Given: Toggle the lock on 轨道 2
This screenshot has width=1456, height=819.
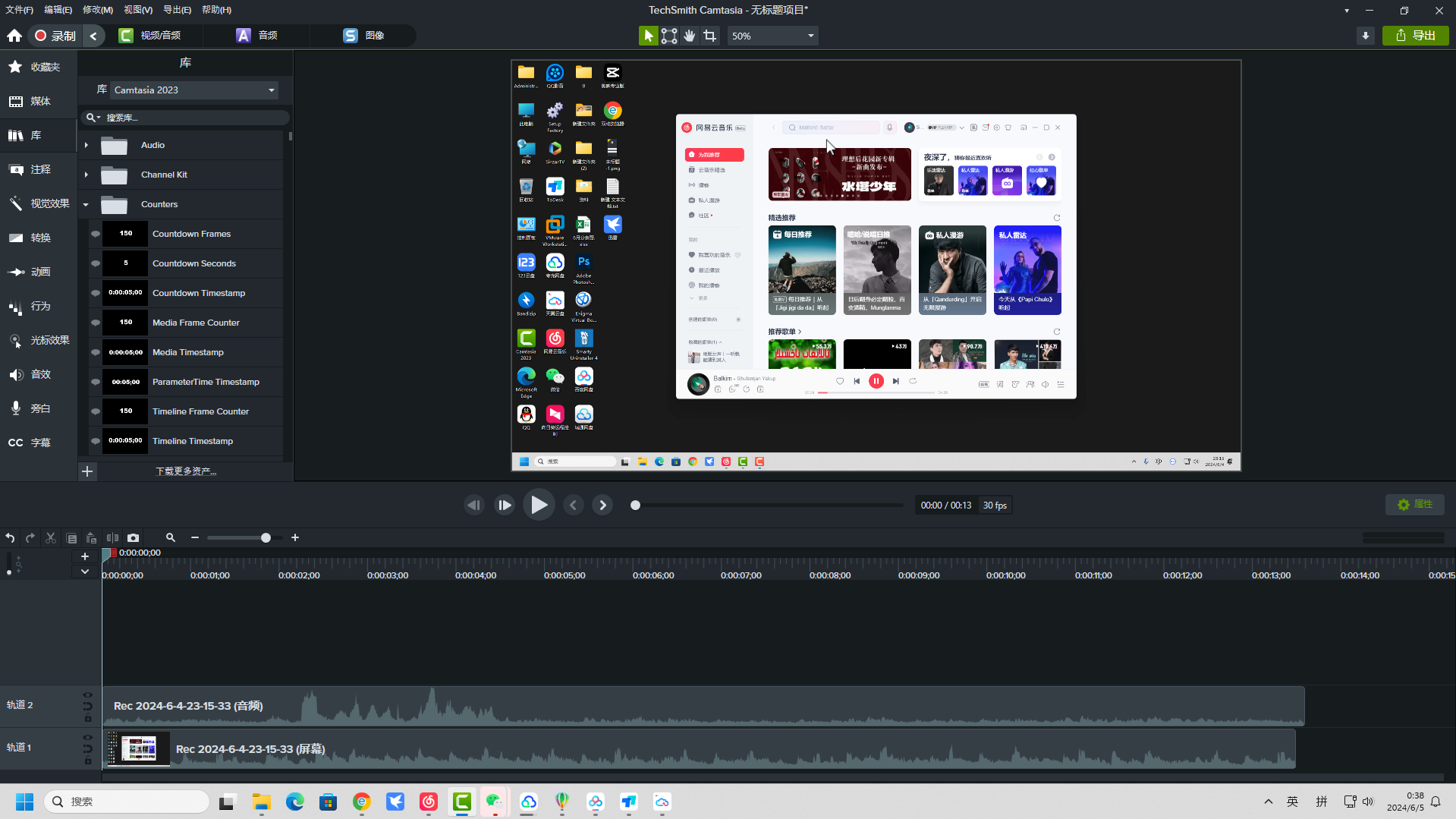Looking at the screenshot, I should tap(88, 718).
